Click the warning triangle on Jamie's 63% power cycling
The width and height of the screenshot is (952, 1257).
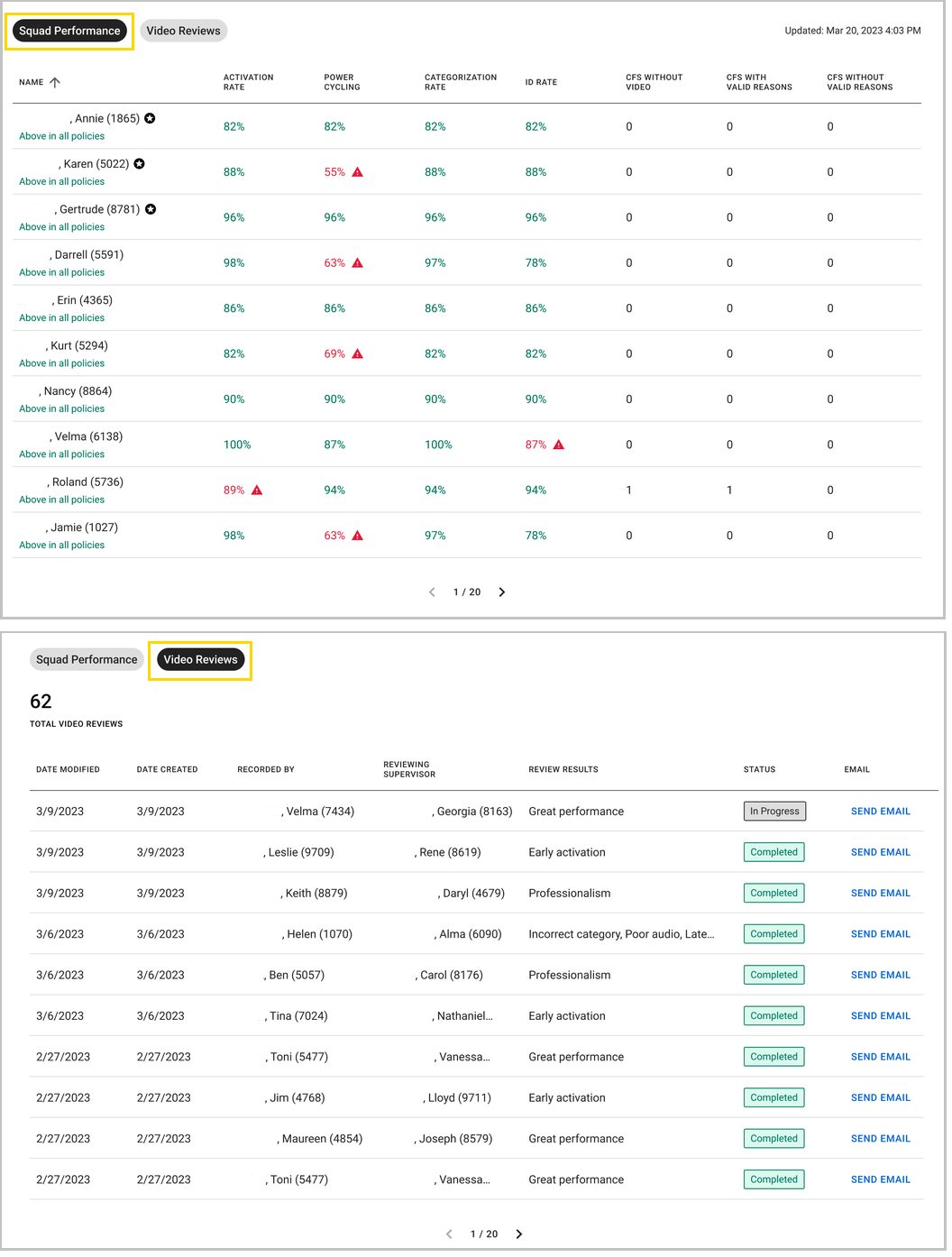click(x=357, y=535)
